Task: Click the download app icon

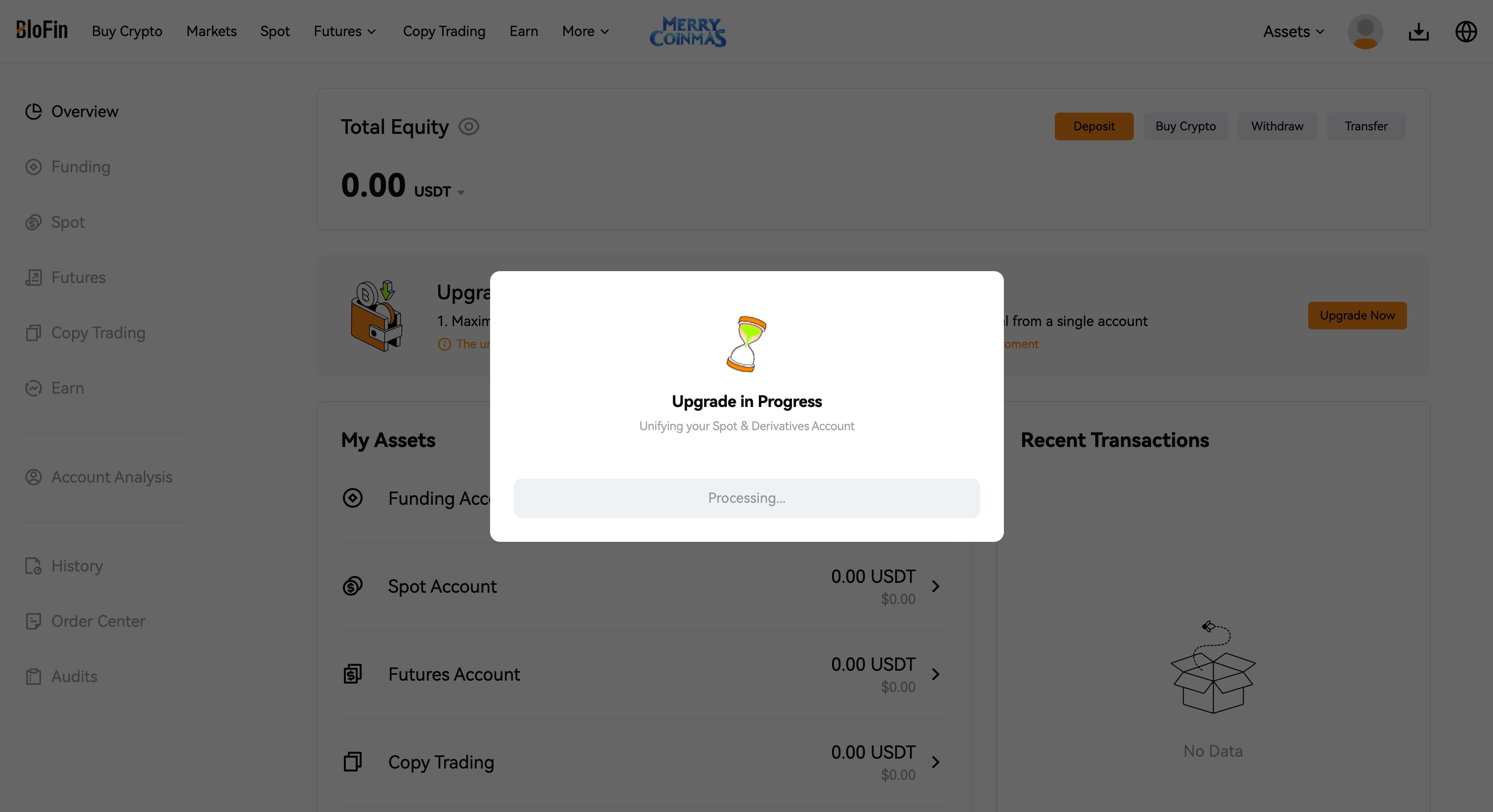Action: [x=1418, y=31]
